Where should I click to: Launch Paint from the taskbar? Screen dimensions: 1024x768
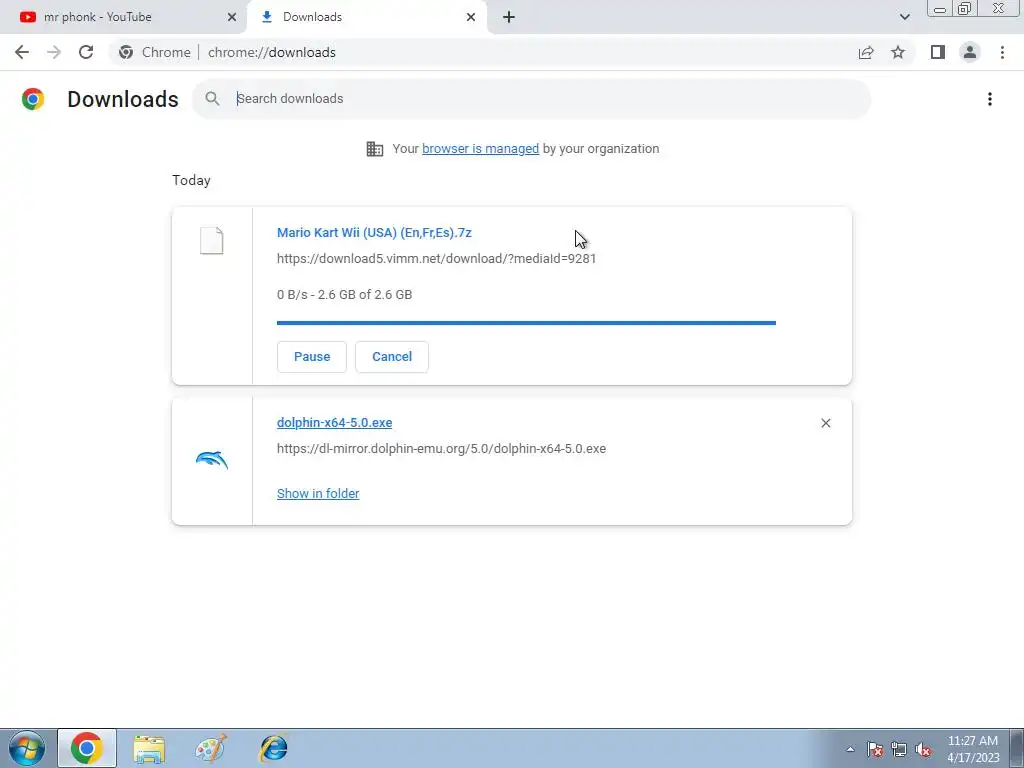tap(211, 748)
